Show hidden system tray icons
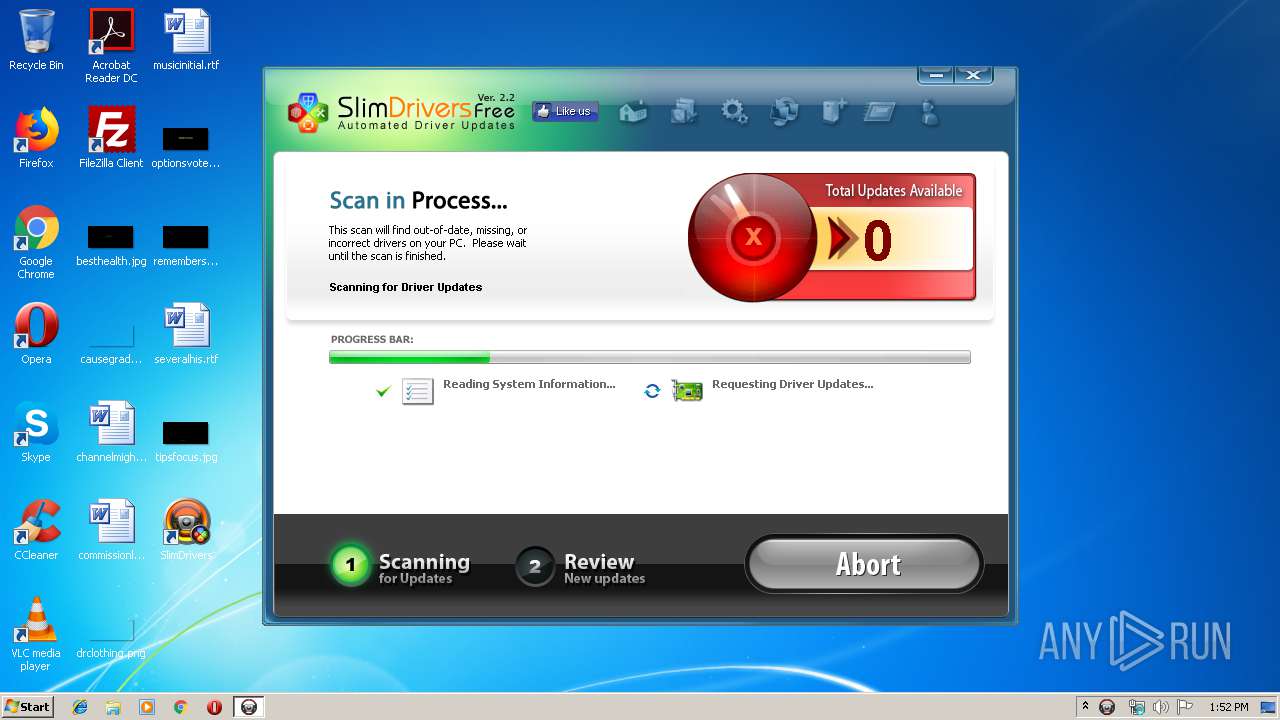Screen dimensions: 1280x720 pyautogui.click(x=1085, y=707)
